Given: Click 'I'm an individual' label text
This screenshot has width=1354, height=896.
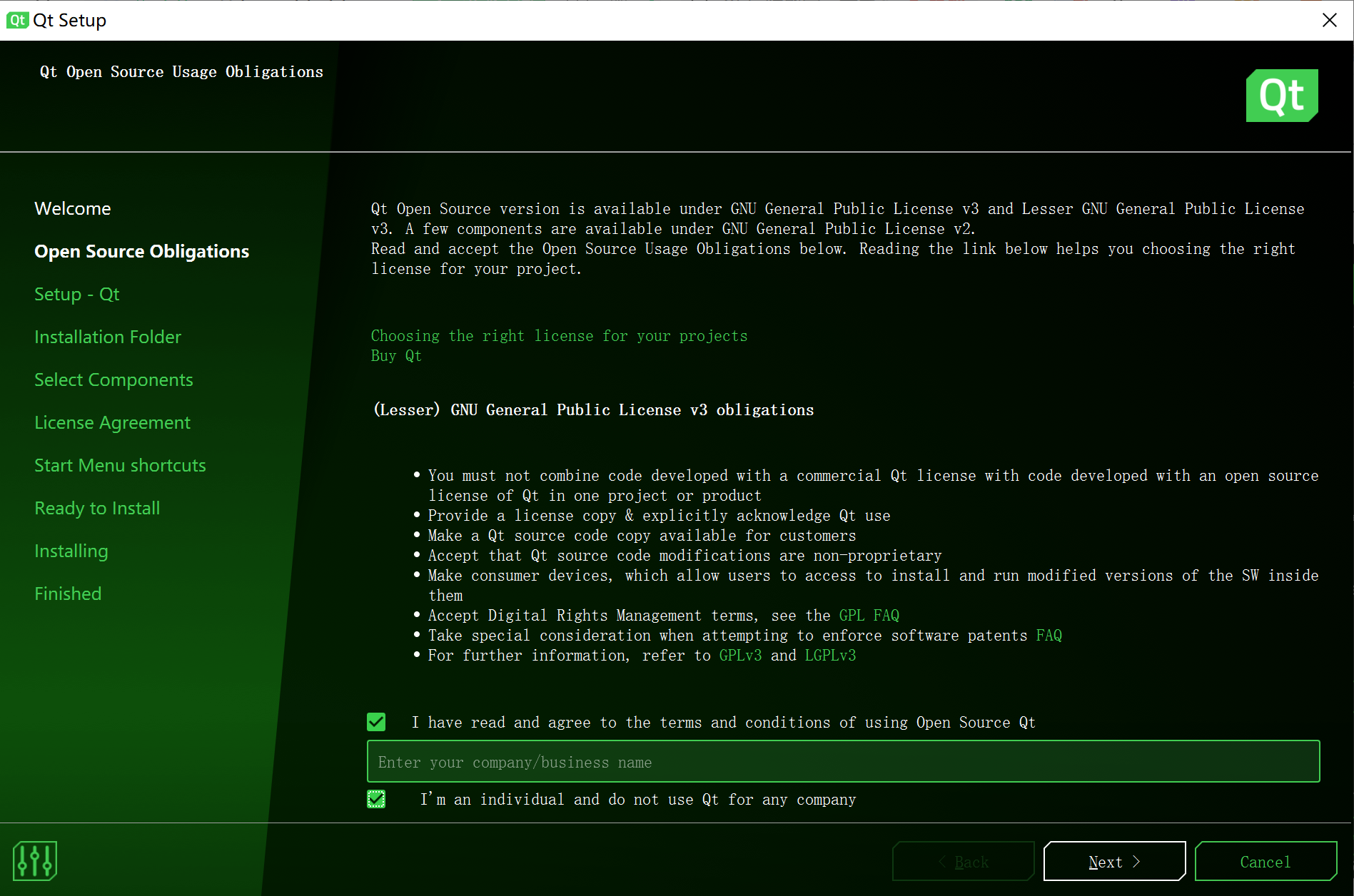Looking at the screenshot, I should click(x=638, y=800).
